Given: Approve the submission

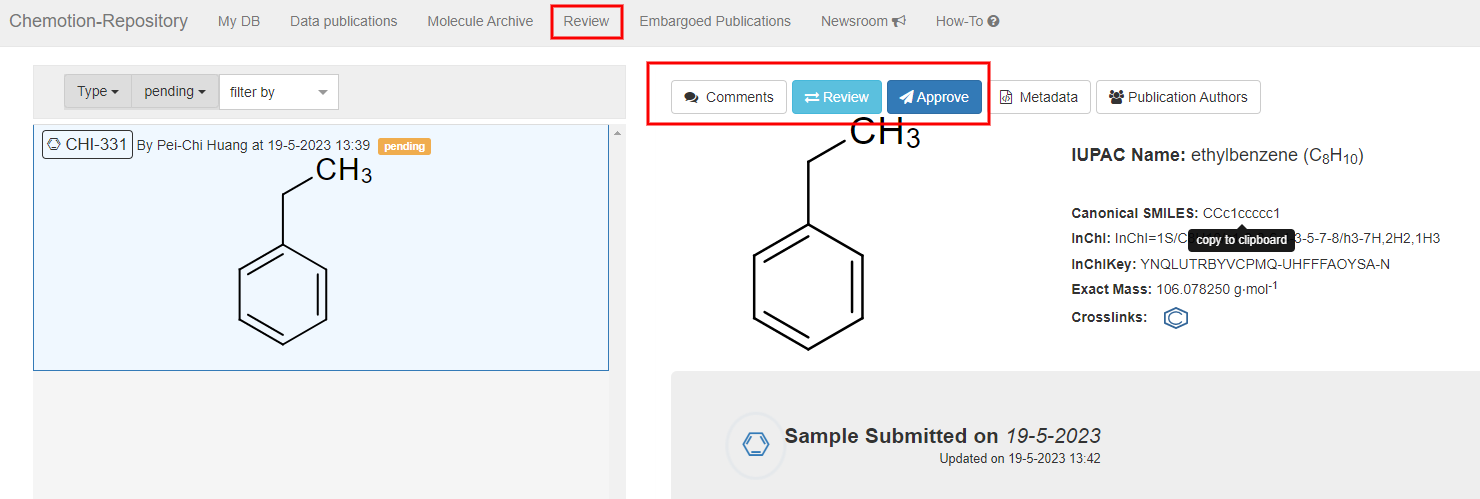Looking at the screenshot, I should (x=934, y=97).
